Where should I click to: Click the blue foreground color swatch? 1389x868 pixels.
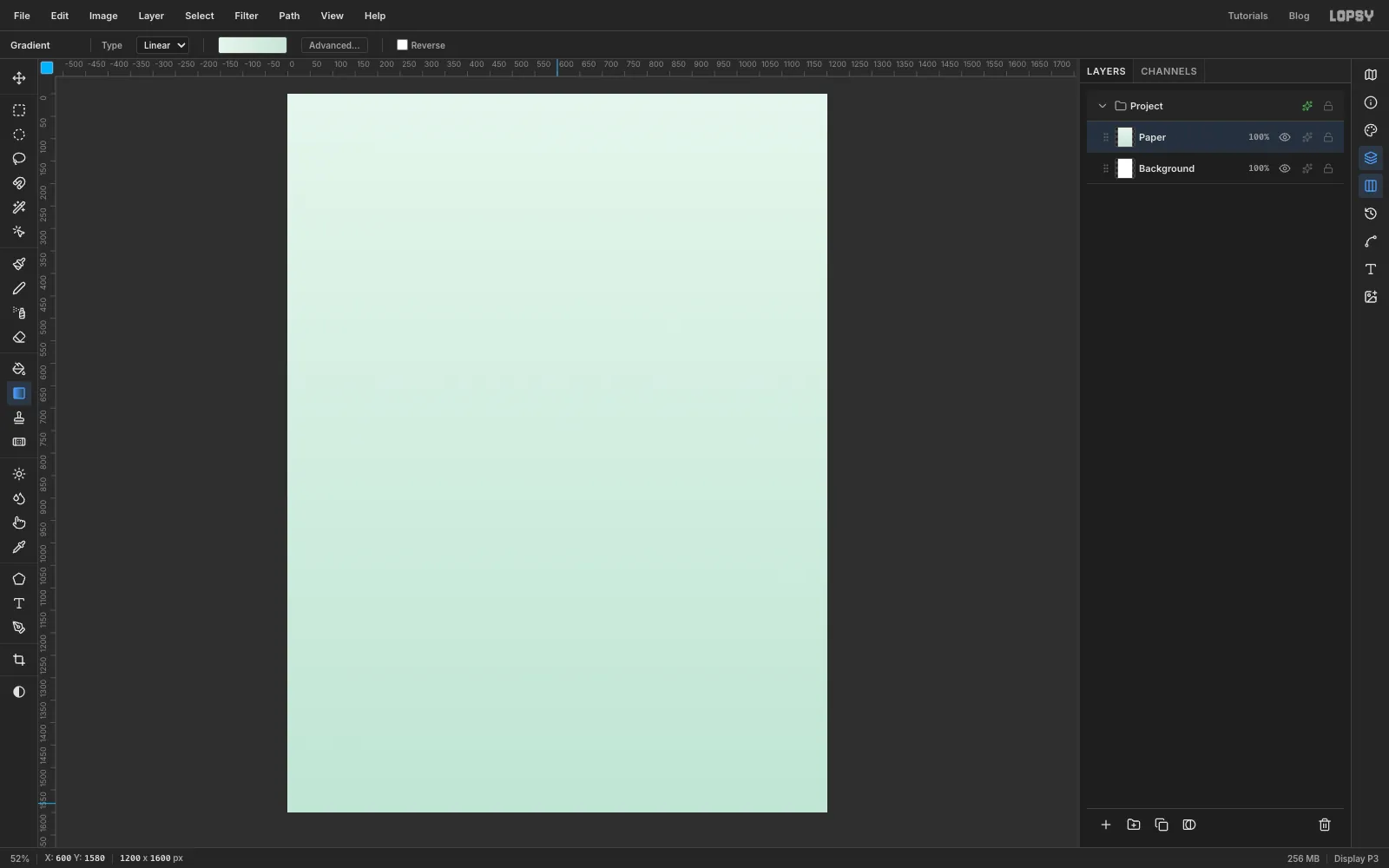click(47, 68)
